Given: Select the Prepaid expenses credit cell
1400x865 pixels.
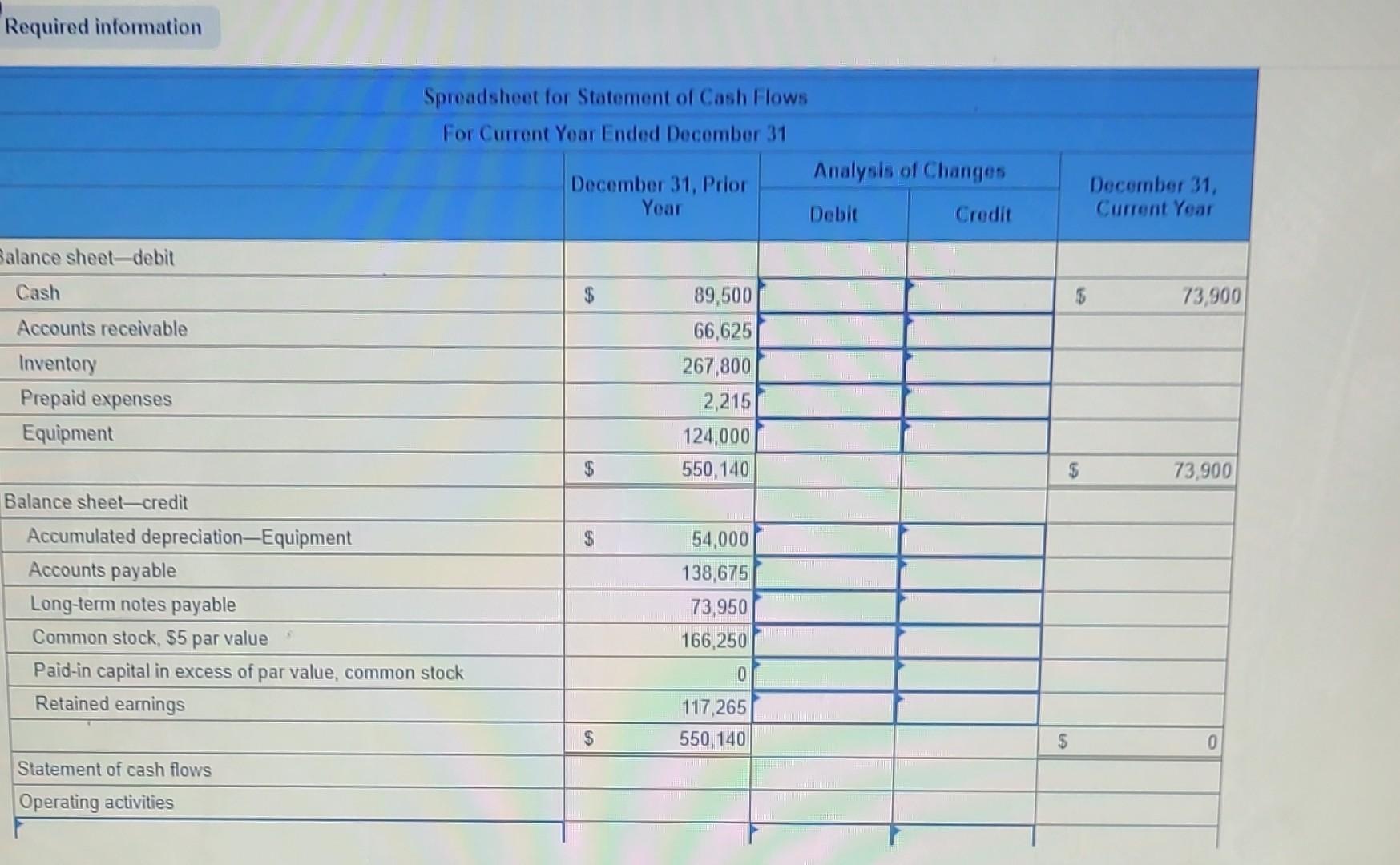Looking at the screenshot, I should point(977,401).
